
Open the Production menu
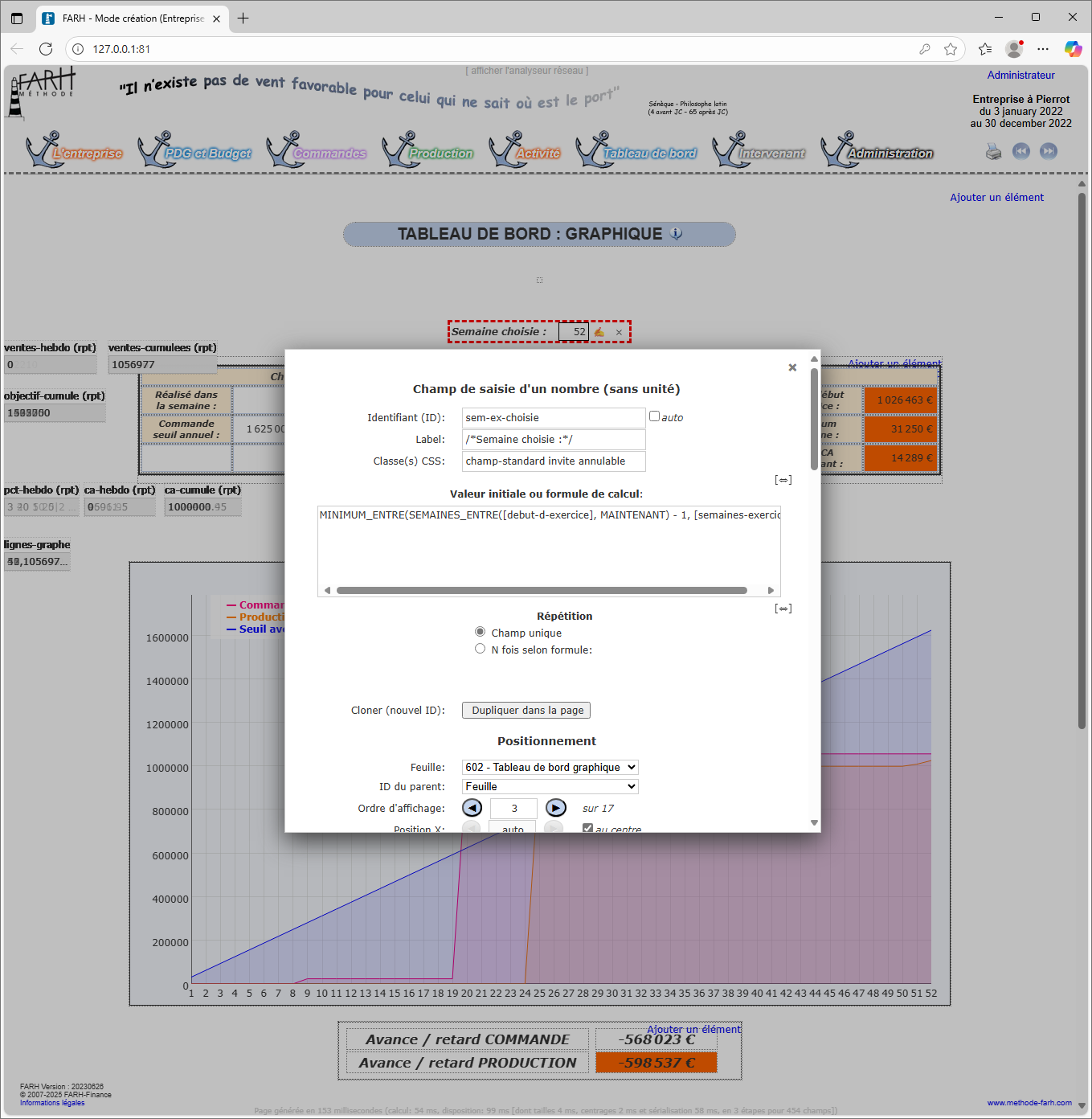pos(439,153)
